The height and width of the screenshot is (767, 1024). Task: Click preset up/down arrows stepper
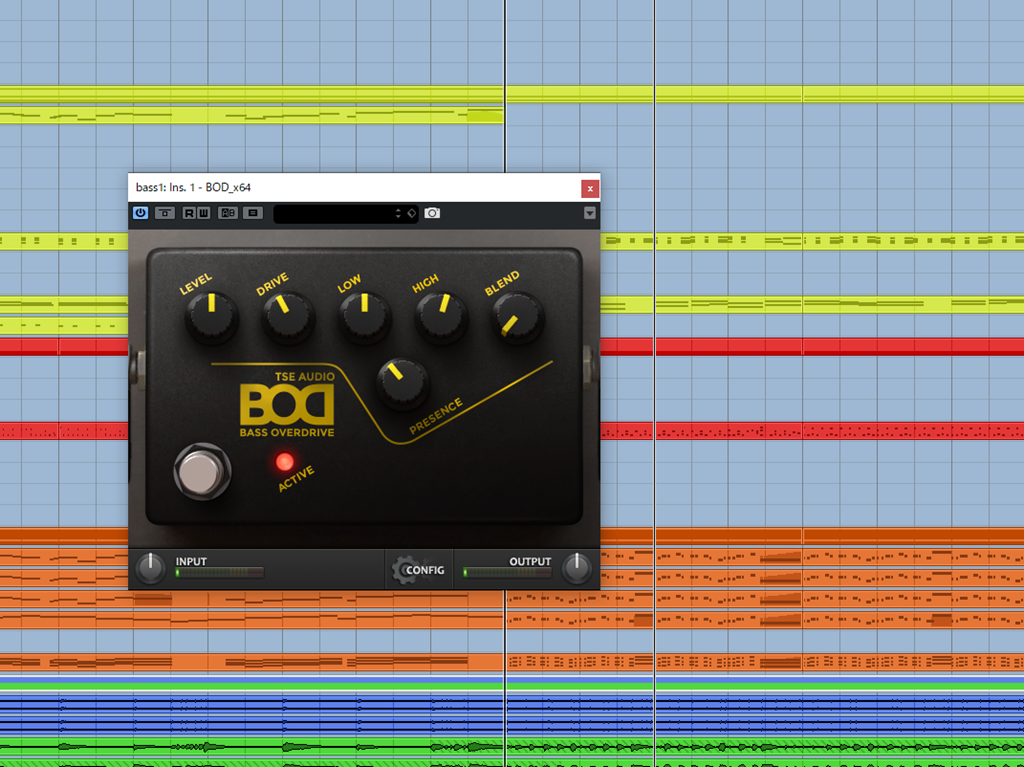tap(399, 213)
